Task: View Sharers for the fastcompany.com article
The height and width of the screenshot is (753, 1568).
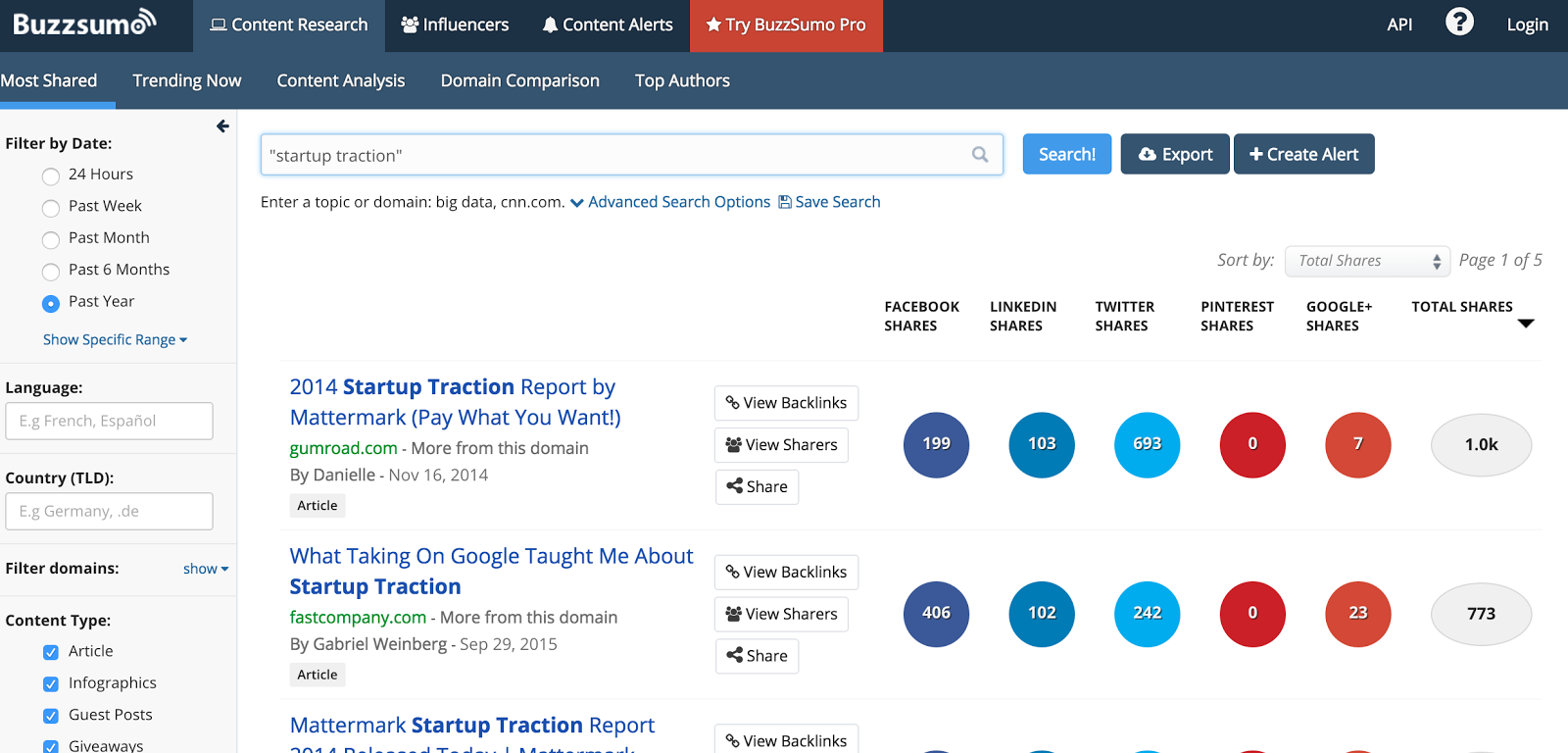Action: (781, 614)
